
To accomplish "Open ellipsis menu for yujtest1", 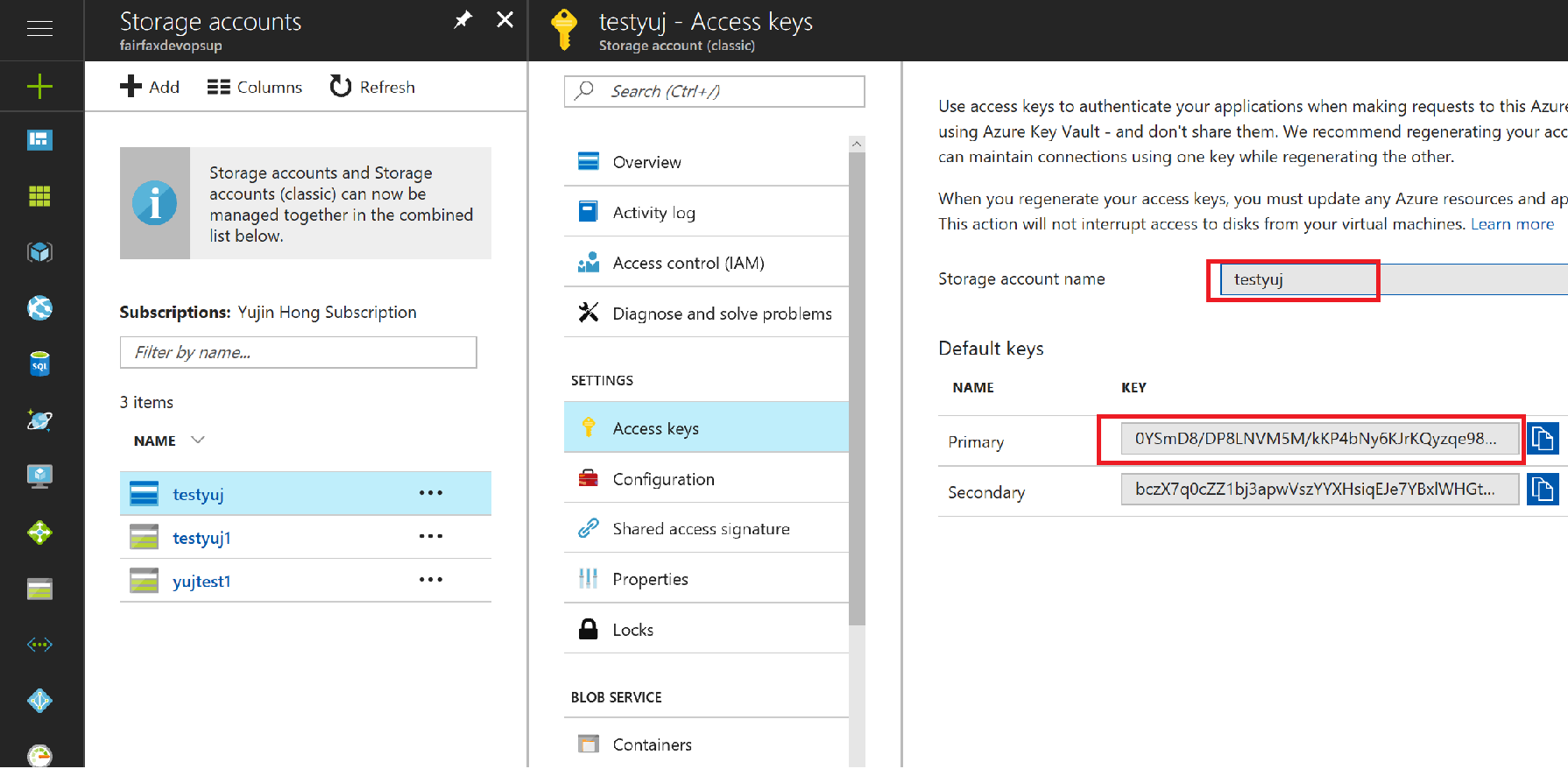I will pyautogui.click(x=431, y=580).
